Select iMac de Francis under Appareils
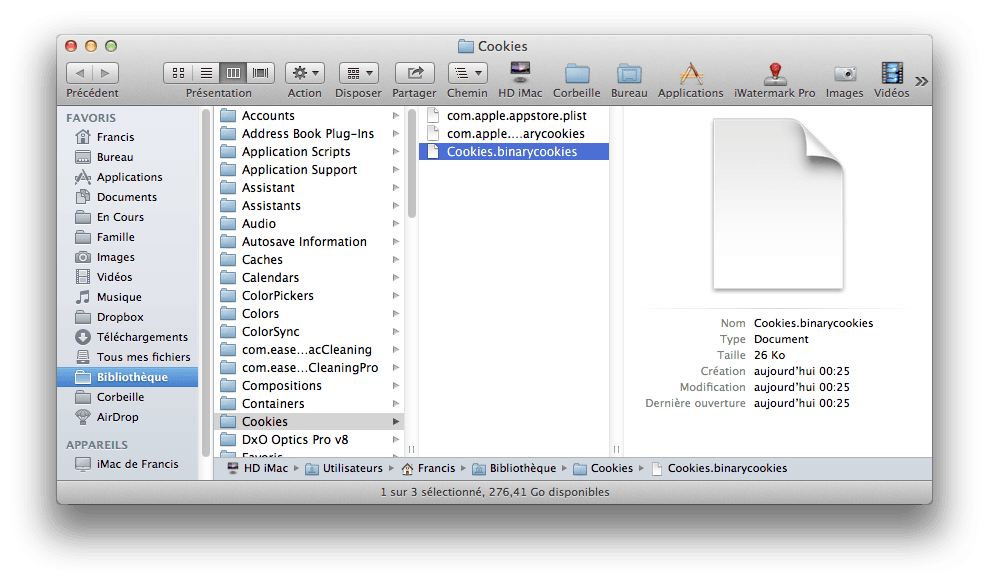 click(x=126, y=464)
